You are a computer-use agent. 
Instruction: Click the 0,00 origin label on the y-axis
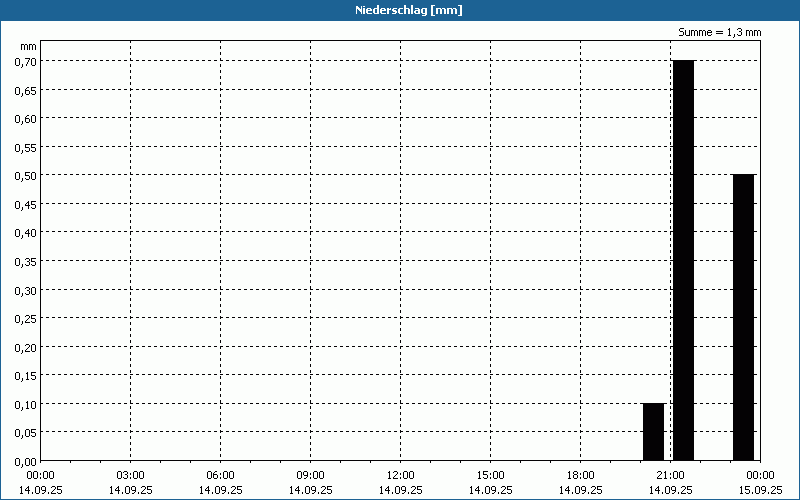(24, 461)
